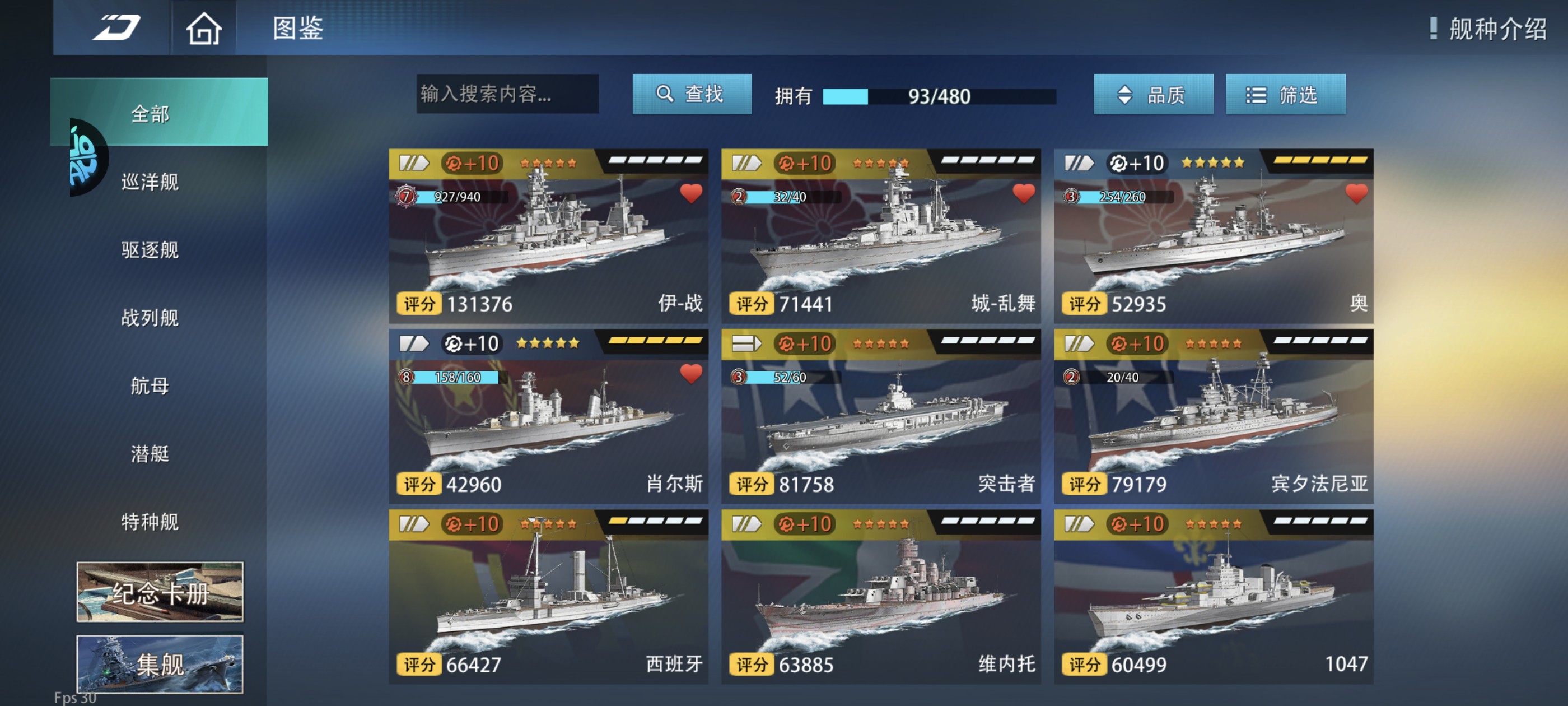
Task: Select the 战列舰 category tab
Action: click(x=150, y=317)
